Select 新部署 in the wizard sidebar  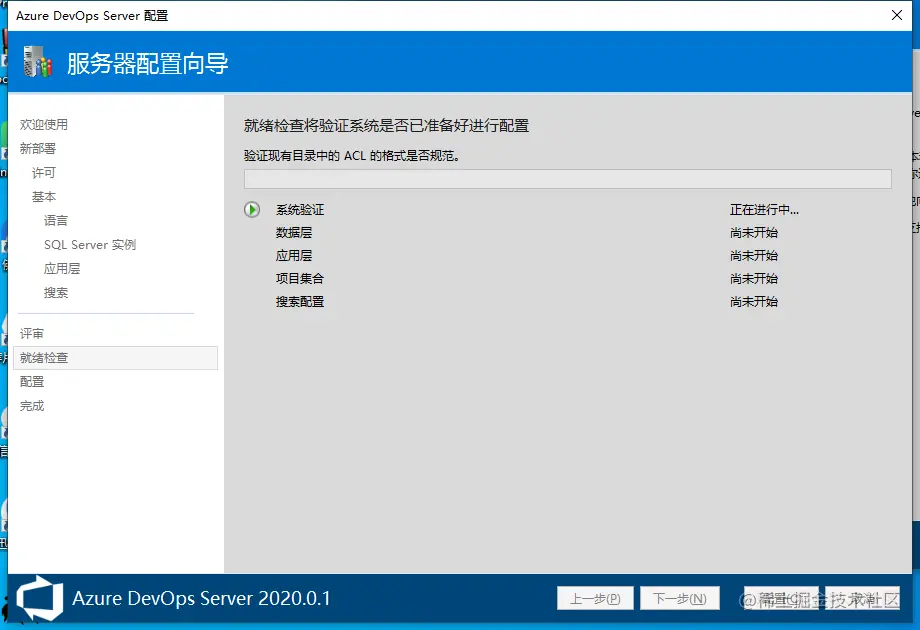(x=38, y=148)
